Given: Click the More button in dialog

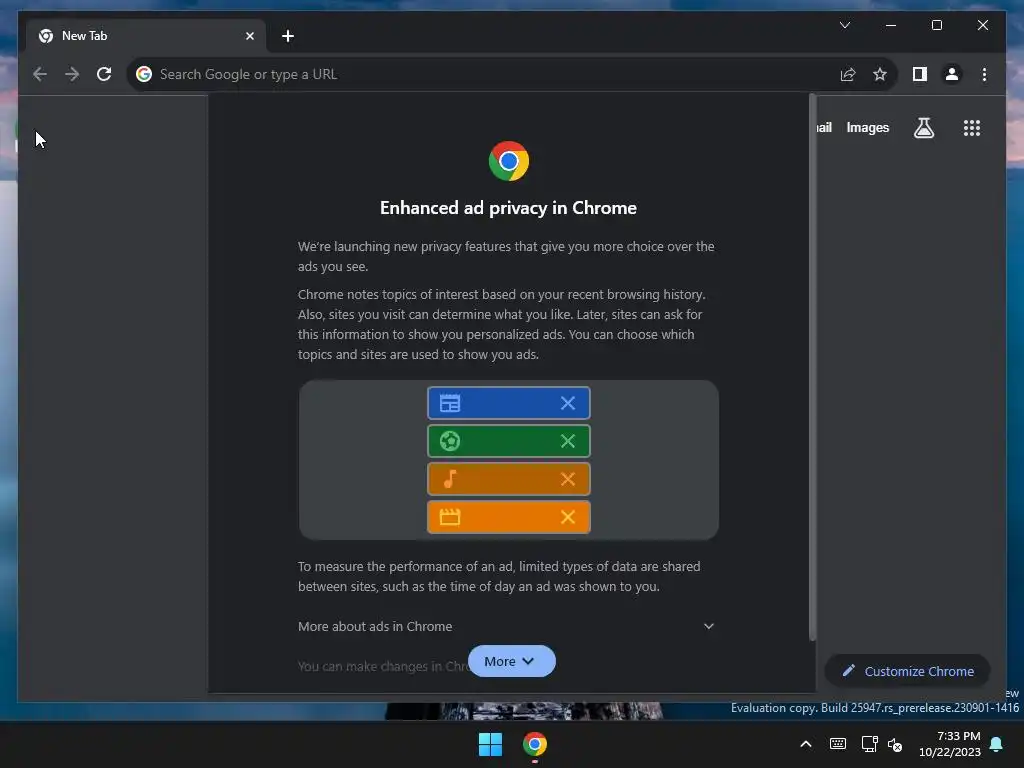Looking at the screenshot, I should tap(511, 661).
